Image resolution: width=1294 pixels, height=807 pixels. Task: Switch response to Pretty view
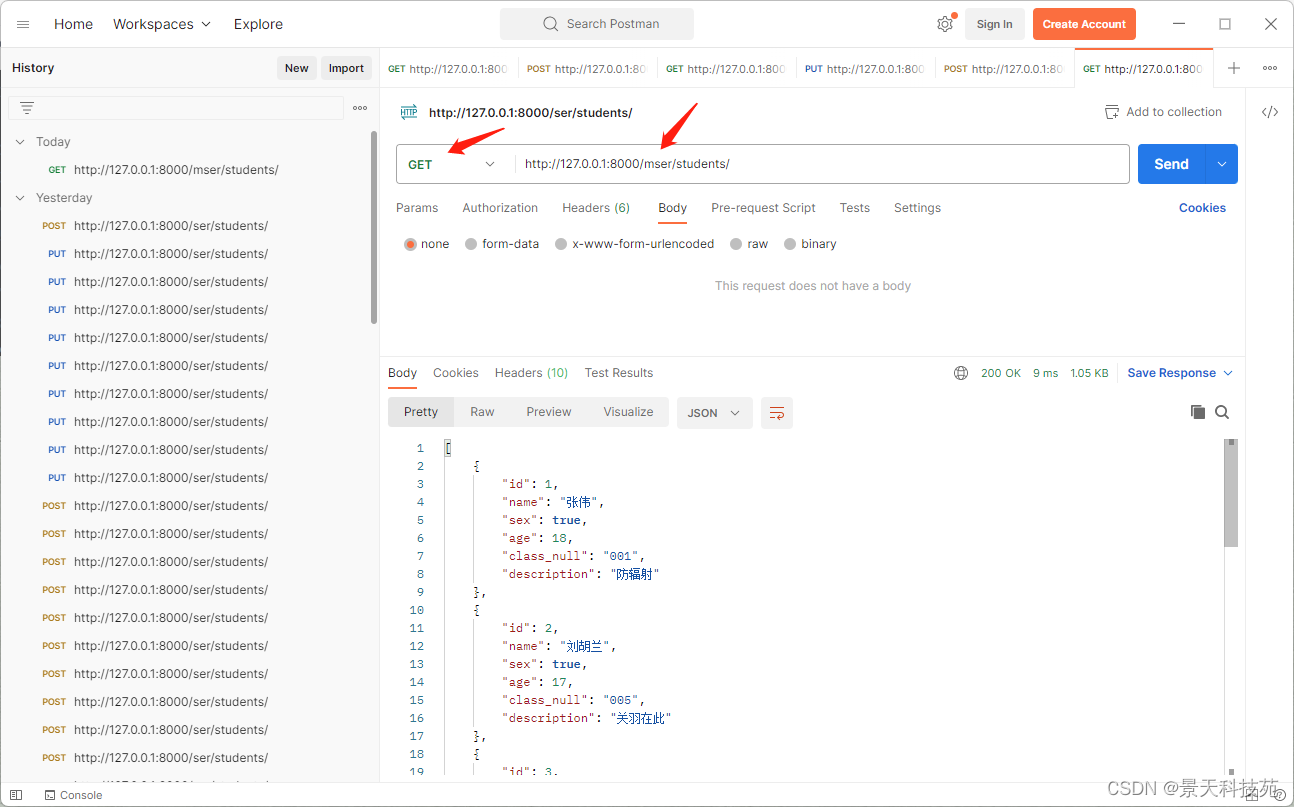(421, 412)
